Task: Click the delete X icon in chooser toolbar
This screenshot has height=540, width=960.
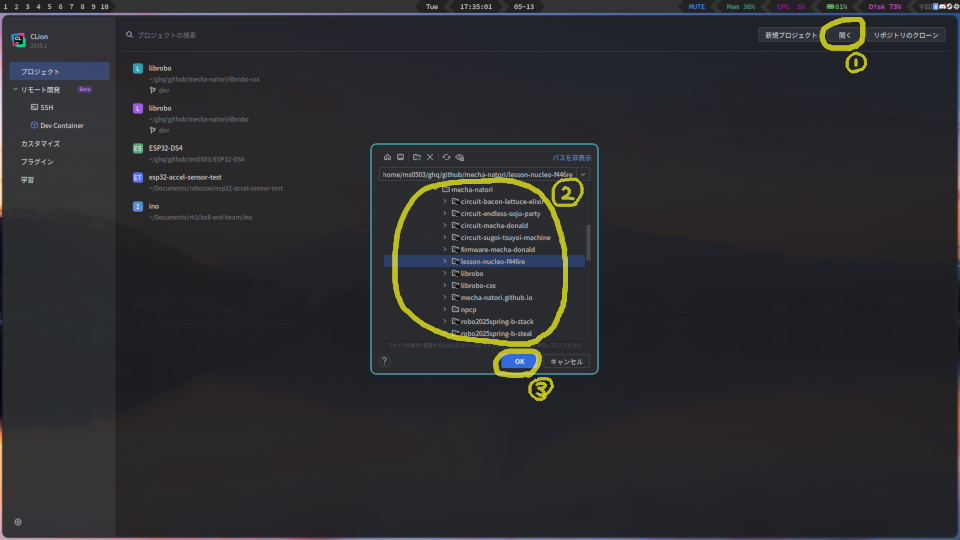Action: (430, 157)
